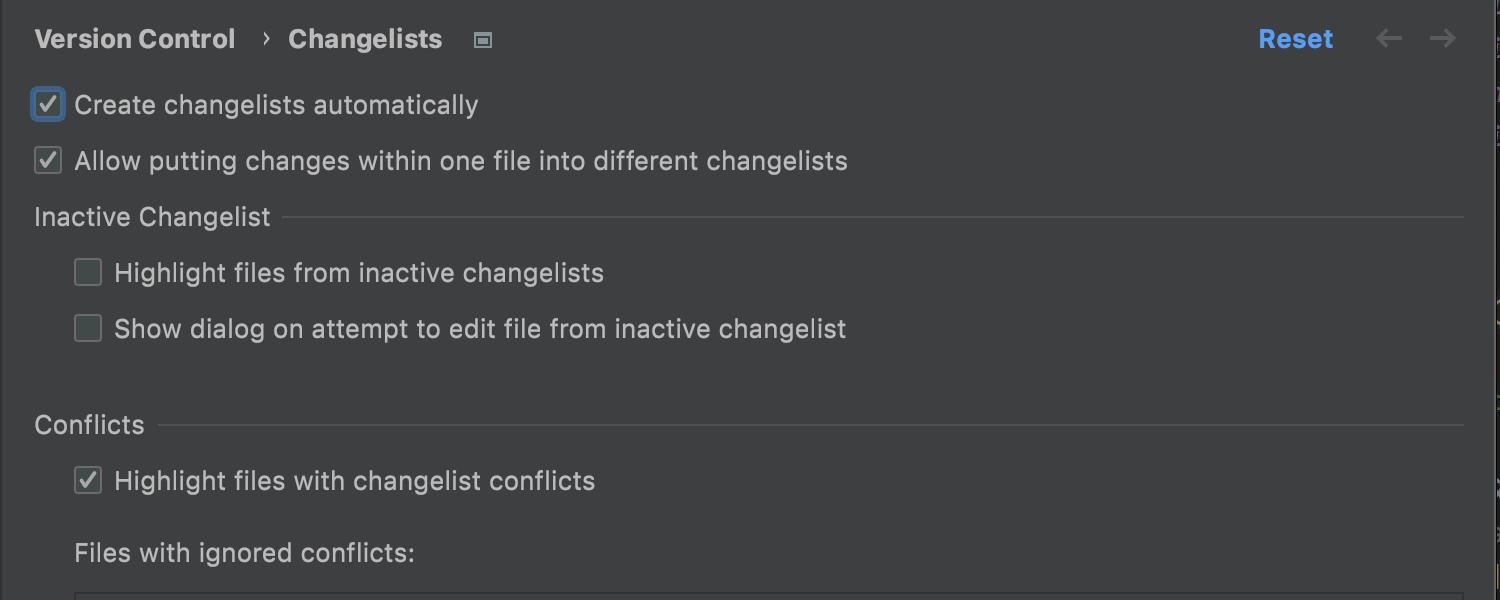Enable Highlight files from inactive changelists
This screenshot has width=1500, height=600.
[88, 272]
